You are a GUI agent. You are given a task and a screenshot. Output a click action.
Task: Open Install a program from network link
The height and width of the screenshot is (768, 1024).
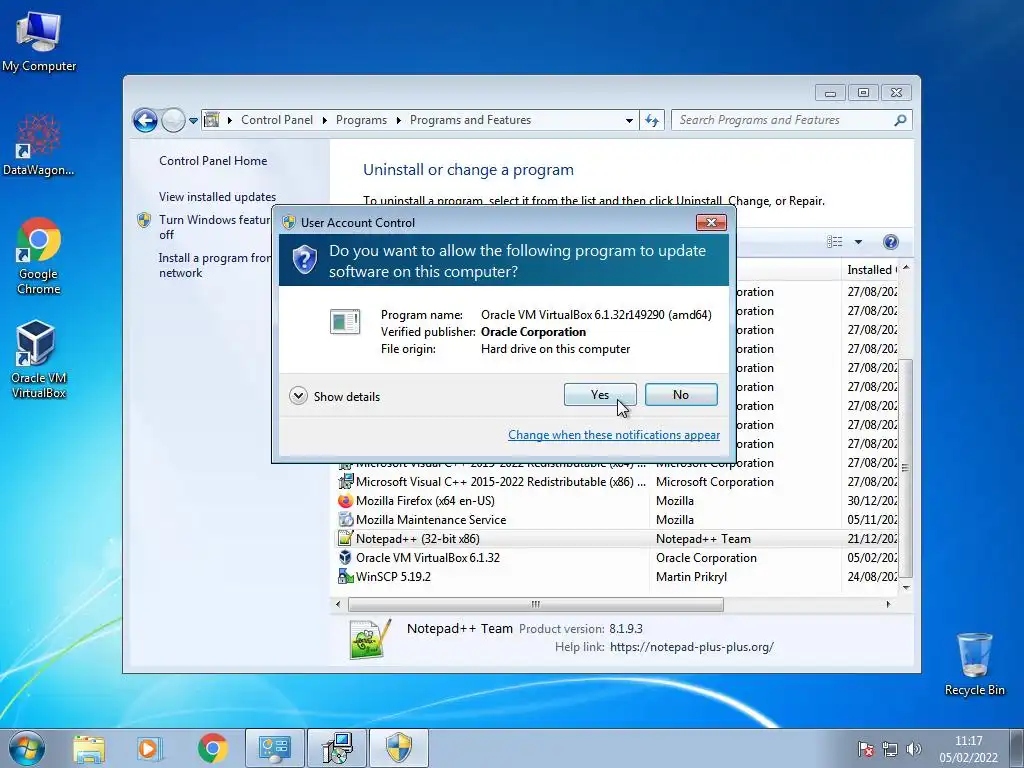tap(214, 265)
